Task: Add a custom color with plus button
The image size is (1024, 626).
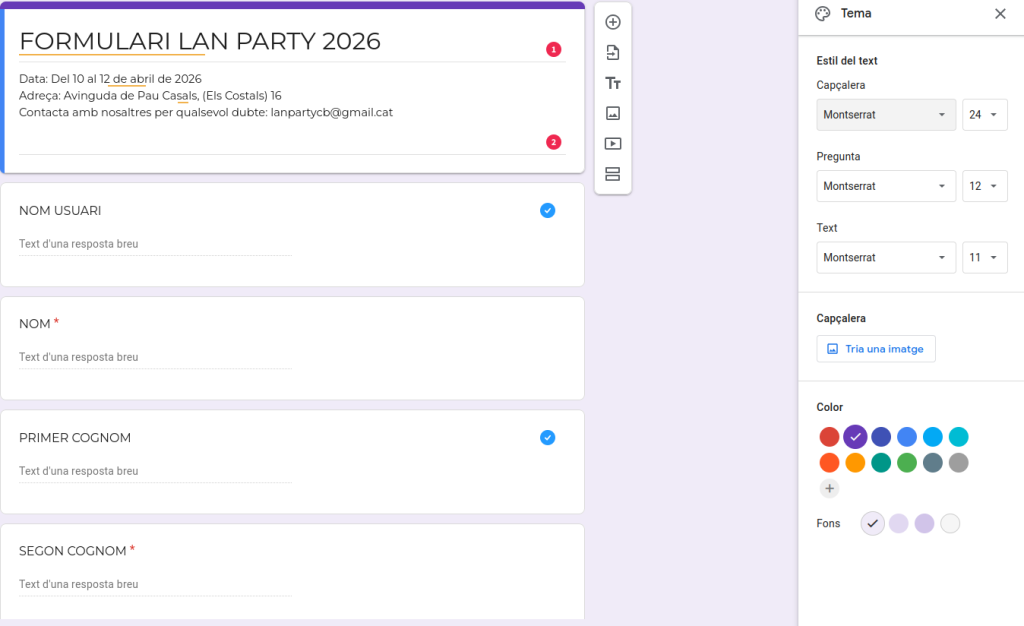Action: [829, 489]
